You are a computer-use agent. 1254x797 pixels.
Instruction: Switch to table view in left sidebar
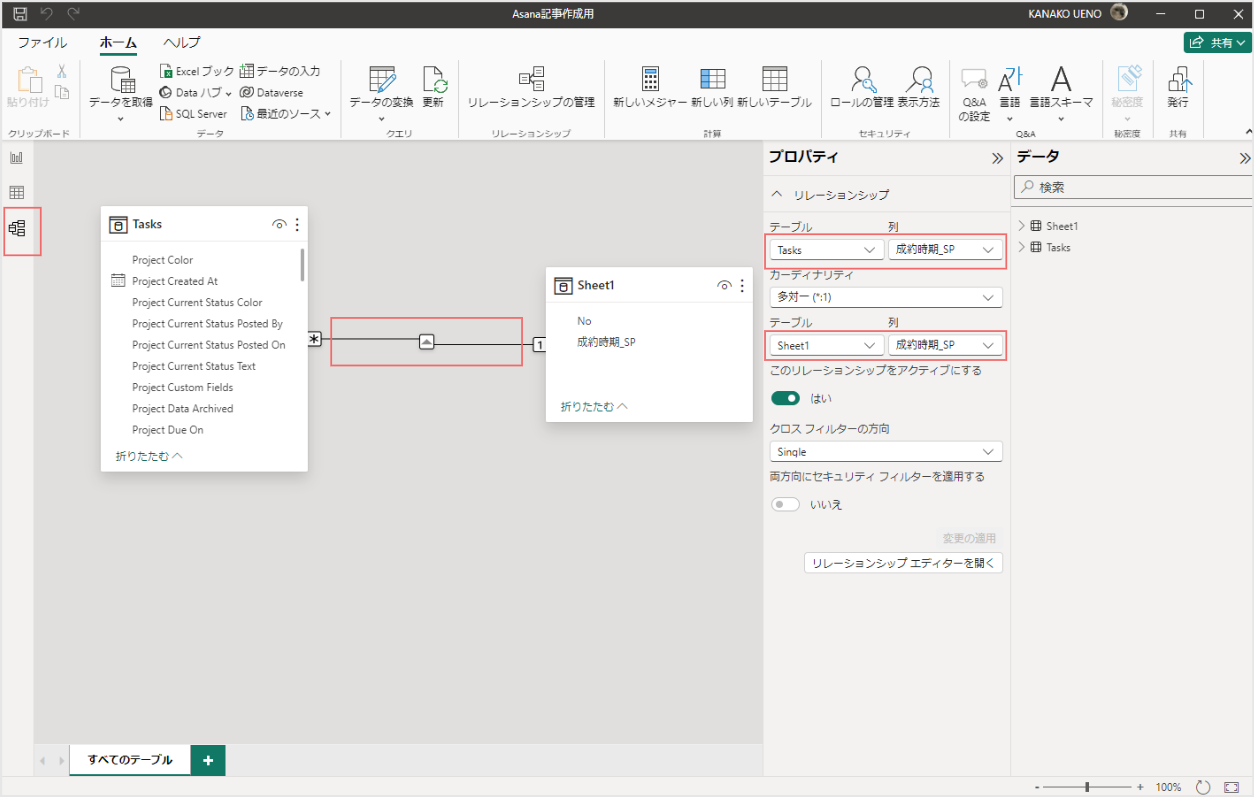click(17, 192)
